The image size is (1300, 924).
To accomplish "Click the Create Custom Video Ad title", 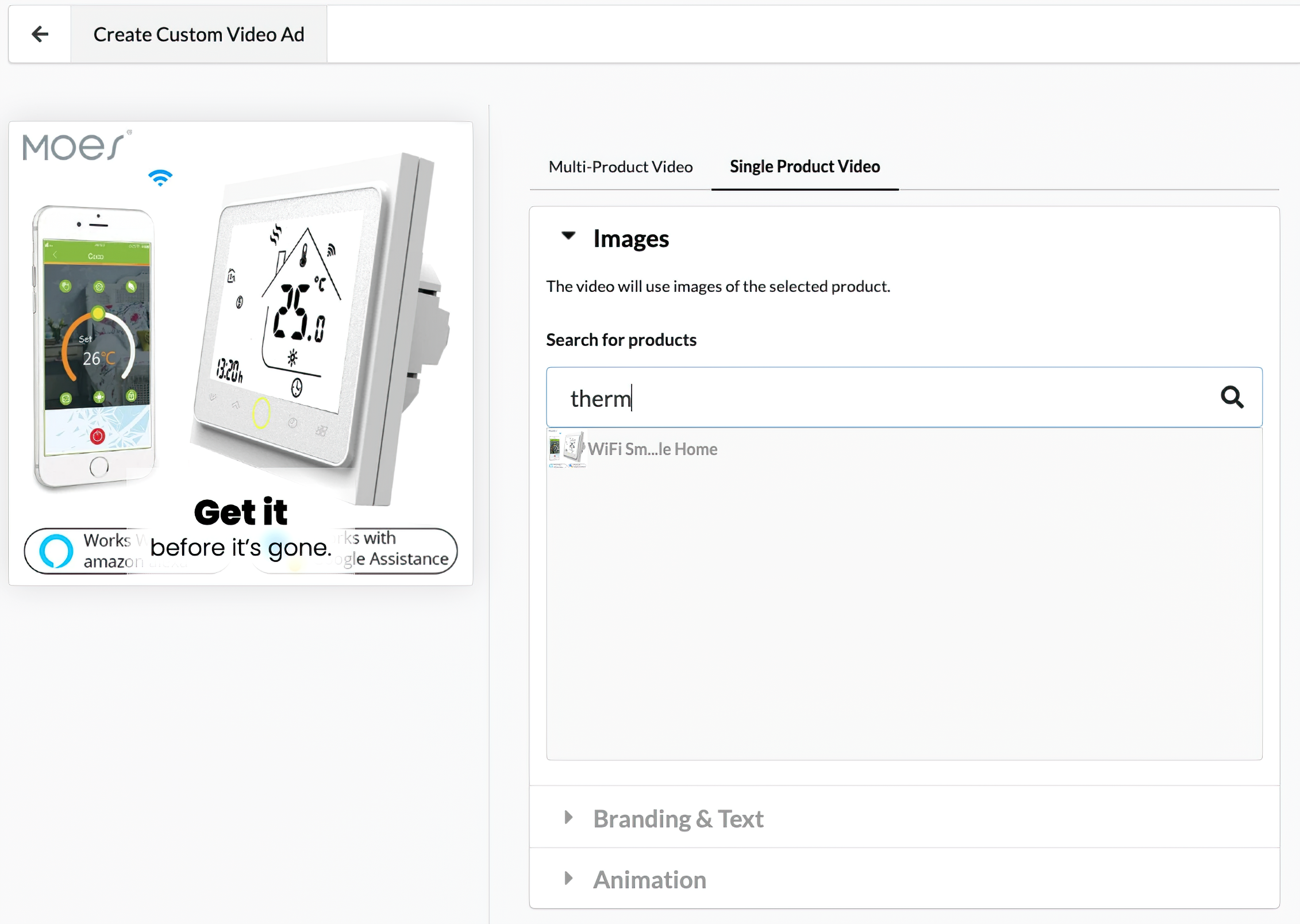I will [x=199, y=34].
